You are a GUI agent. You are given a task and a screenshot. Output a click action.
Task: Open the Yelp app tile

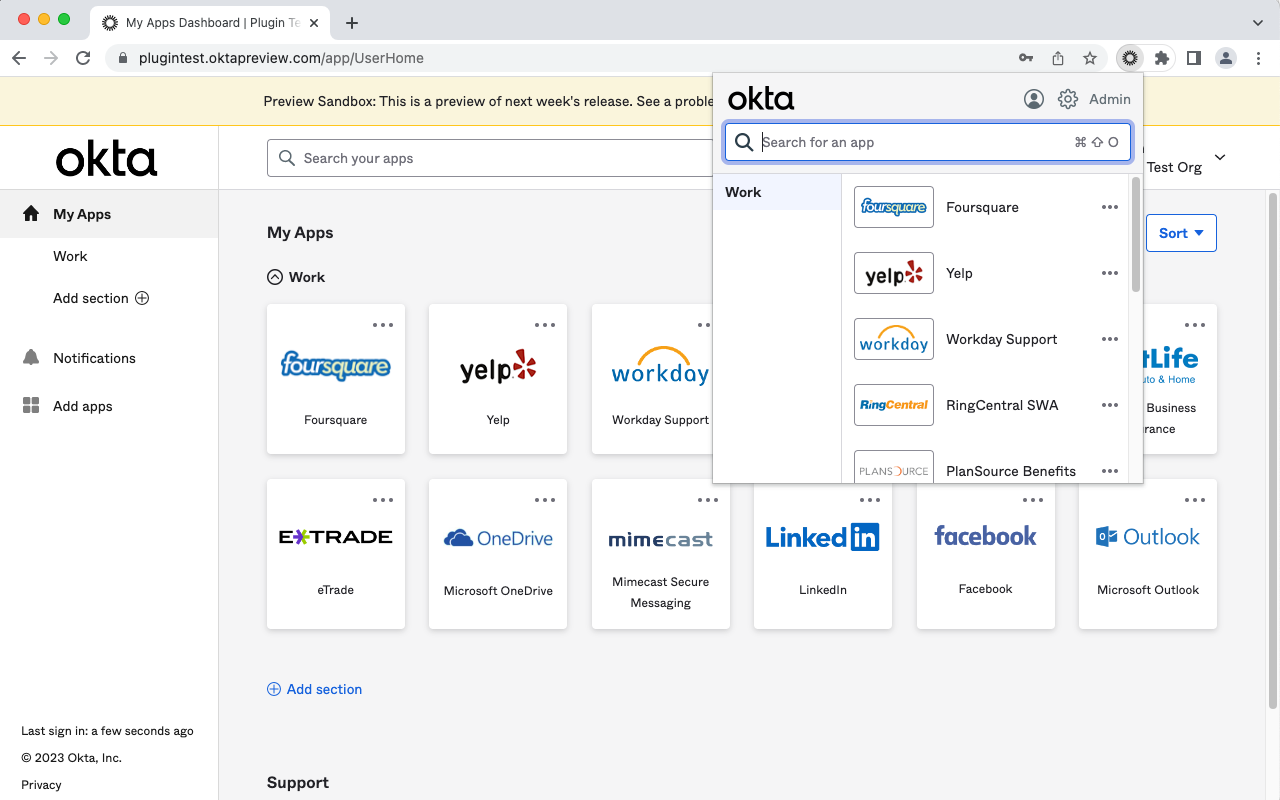497,379
